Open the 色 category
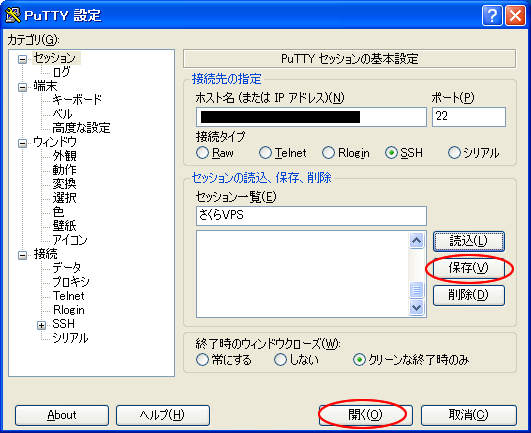 click(58, 212)
